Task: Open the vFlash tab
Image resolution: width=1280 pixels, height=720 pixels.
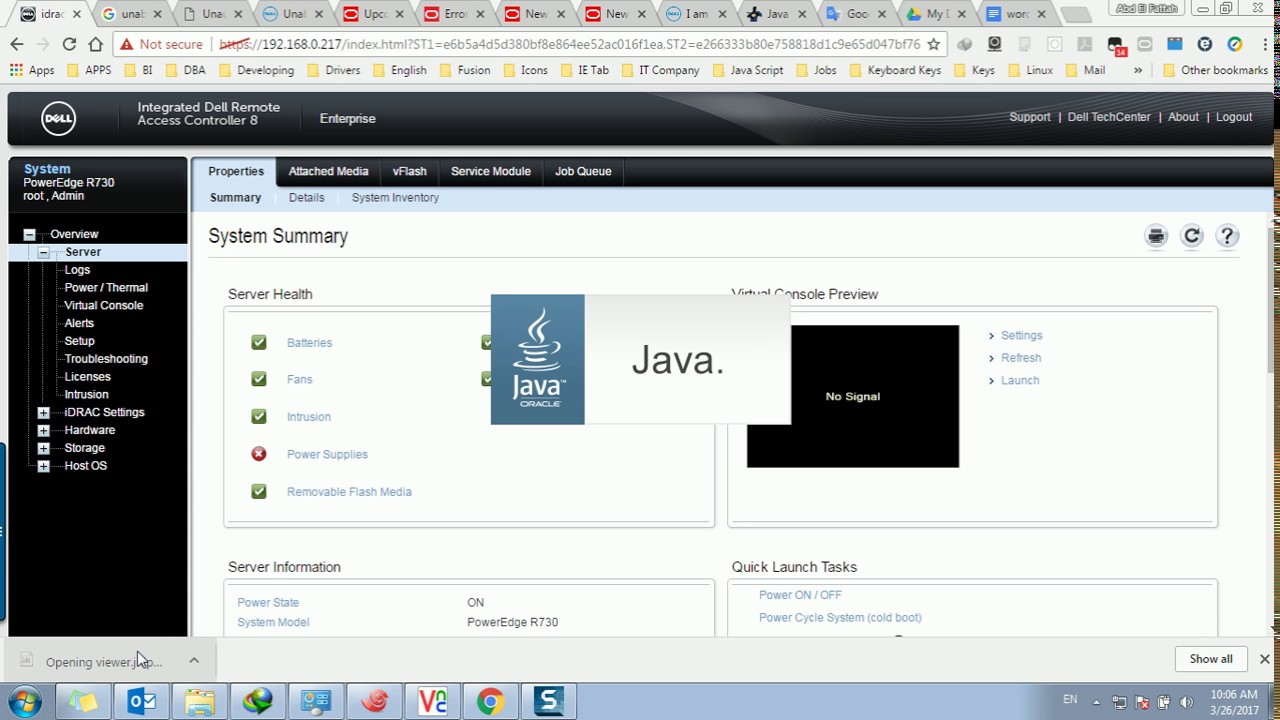Action: pos(410,171)
